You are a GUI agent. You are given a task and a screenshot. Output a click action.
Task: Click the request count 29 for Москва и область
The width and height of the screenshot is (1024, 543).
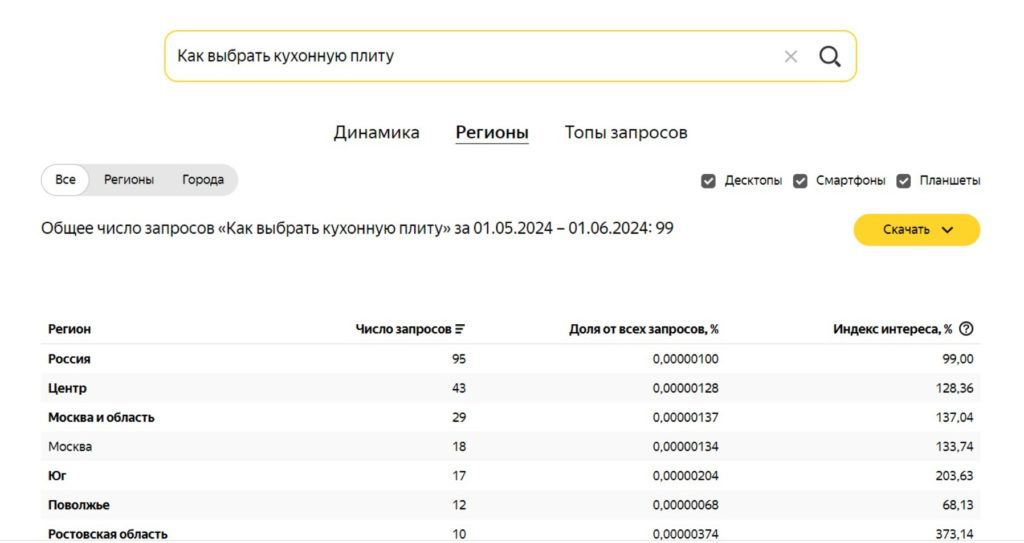coord(458,417)
